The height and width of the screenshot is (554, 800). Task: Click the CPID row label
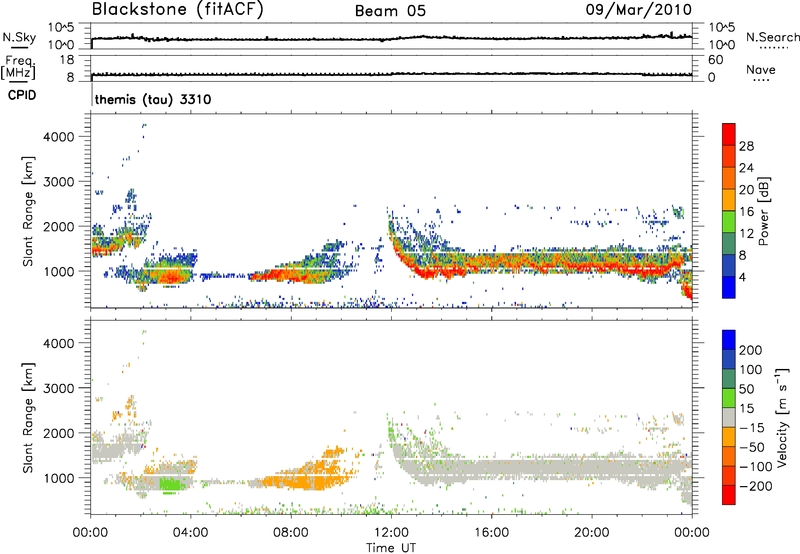[22, 95]
